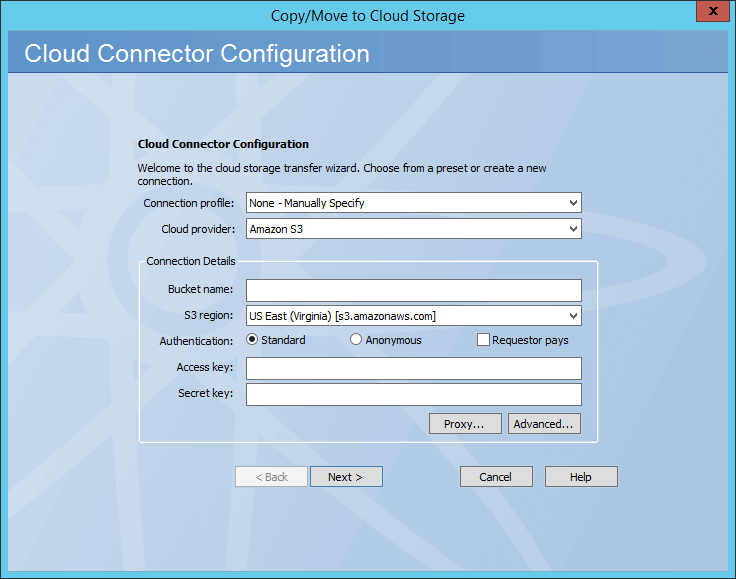Cancel the cloud transfer wizard
The width and height of the screenshot is (736, 579).
click(x=495, y=477)
